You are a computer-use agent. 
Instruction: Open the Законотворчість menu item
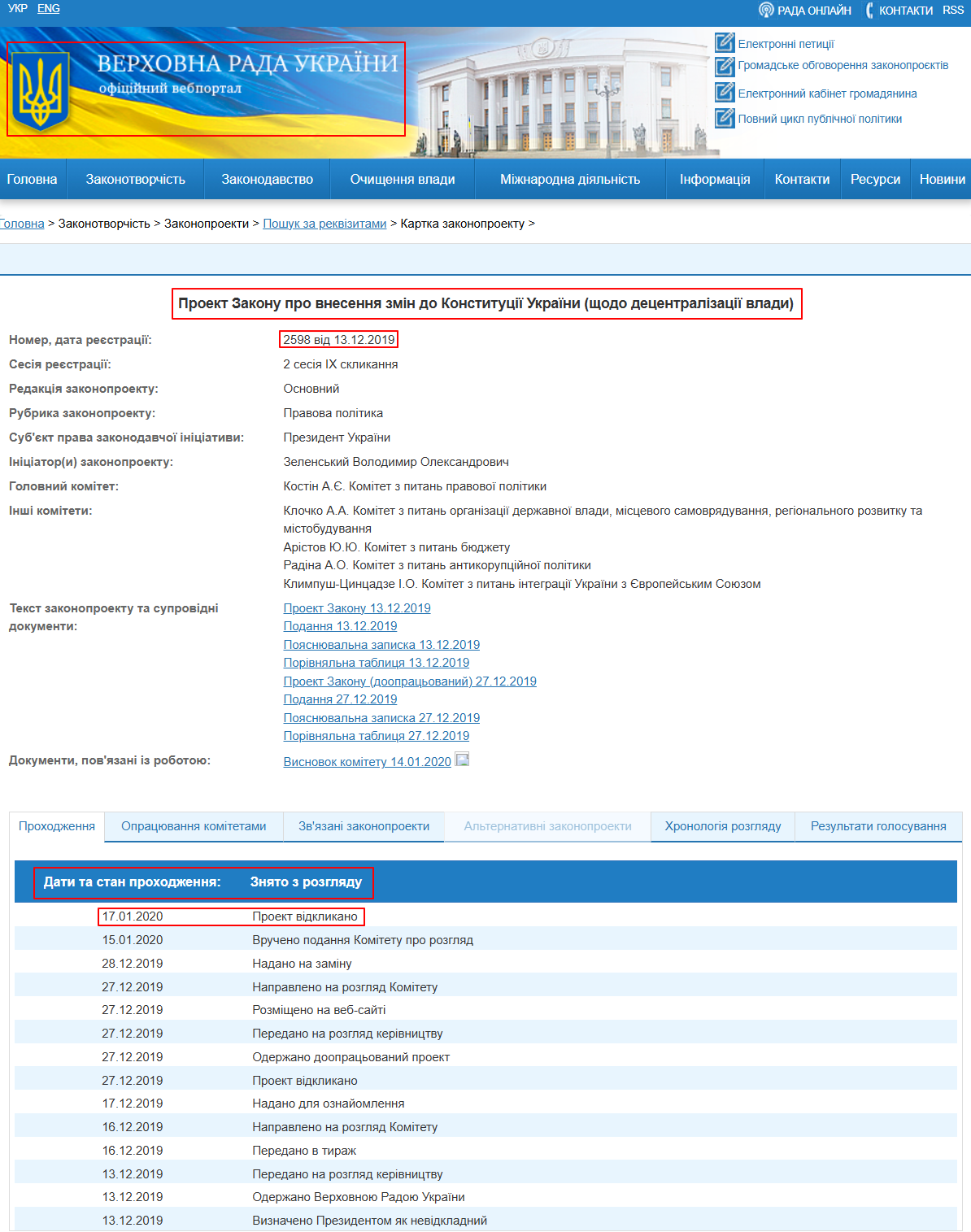coord(136,179)
